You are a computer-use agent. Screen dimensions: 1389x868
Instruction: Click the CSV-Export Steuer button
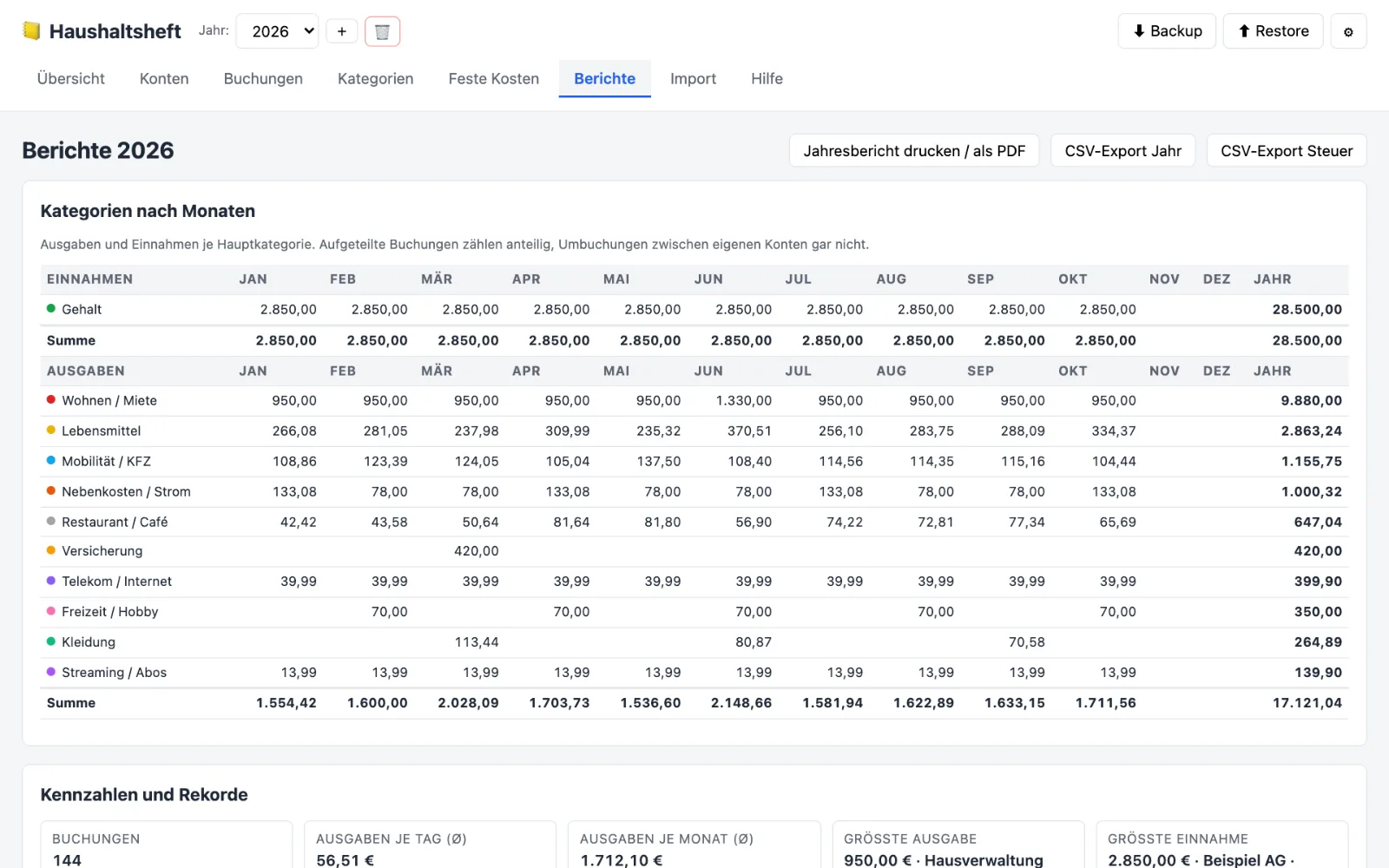click(x=1287, y=150)
